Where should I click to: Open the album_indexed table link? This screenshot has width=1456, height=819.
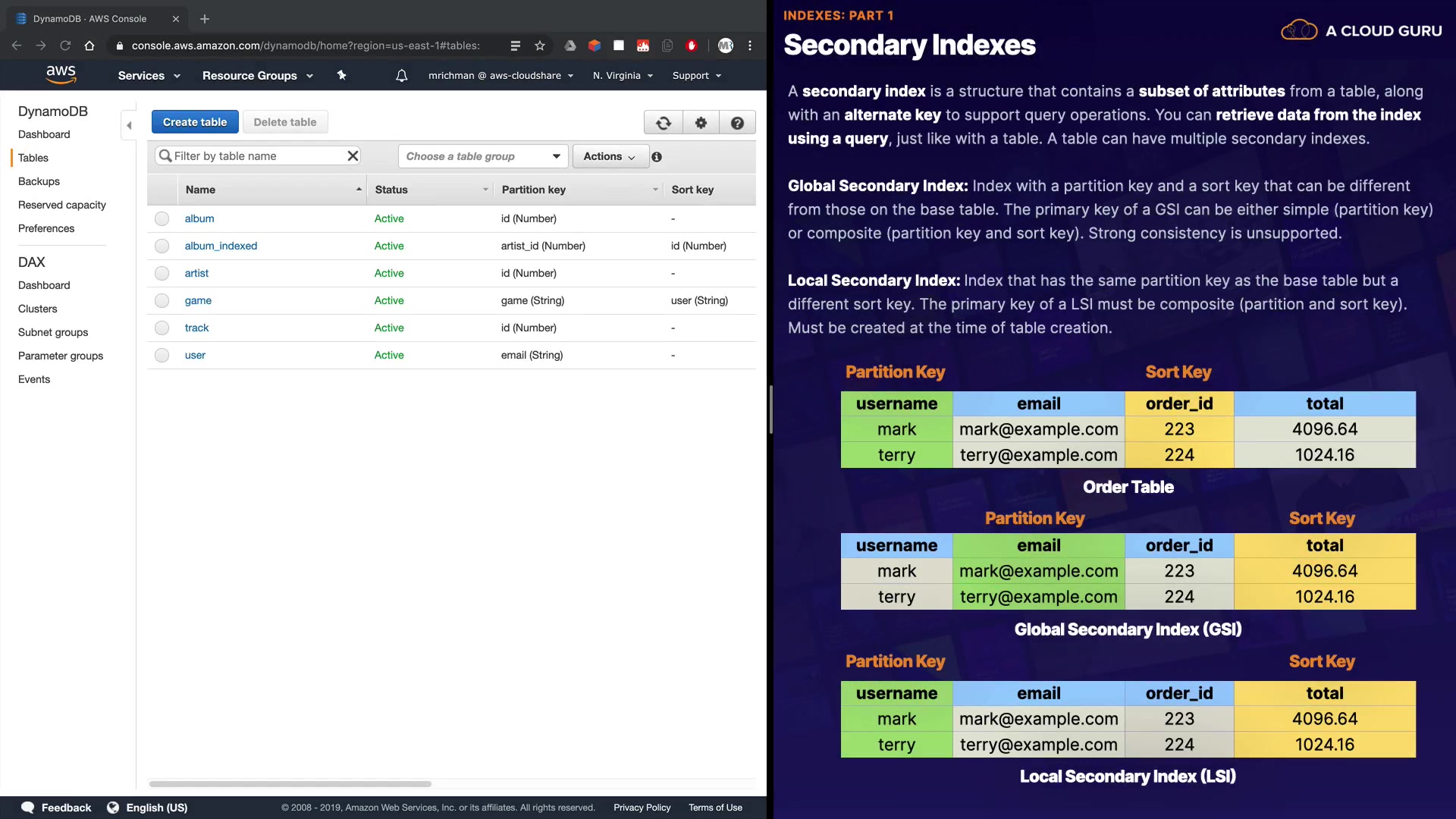click(221, 246)
